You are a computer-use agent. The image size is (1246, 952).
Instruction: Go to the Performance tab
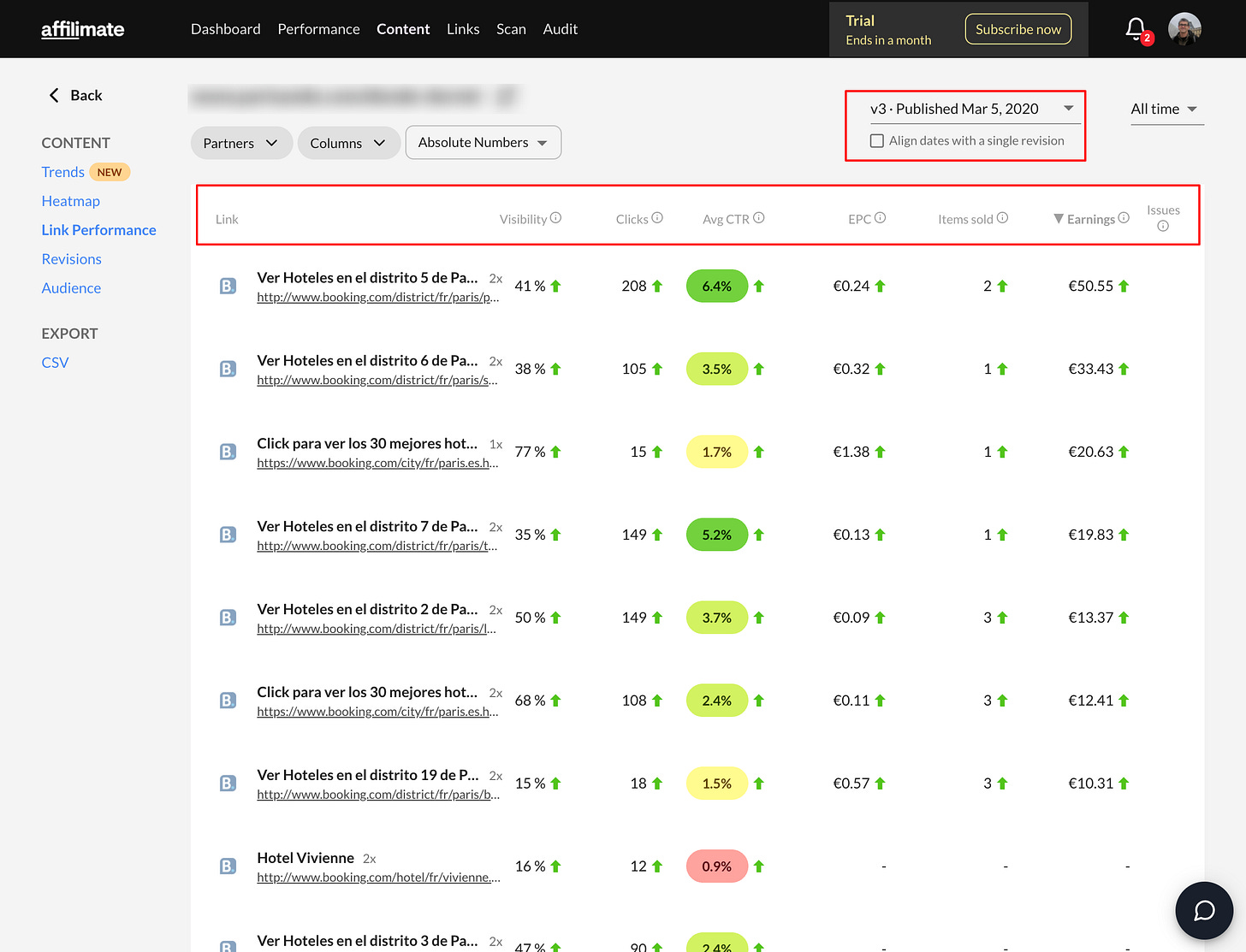(x=318, y=29)
